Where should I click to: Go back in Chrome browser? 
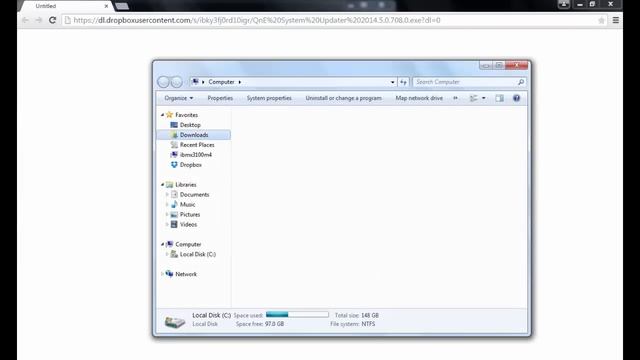[x=25, y=20]
